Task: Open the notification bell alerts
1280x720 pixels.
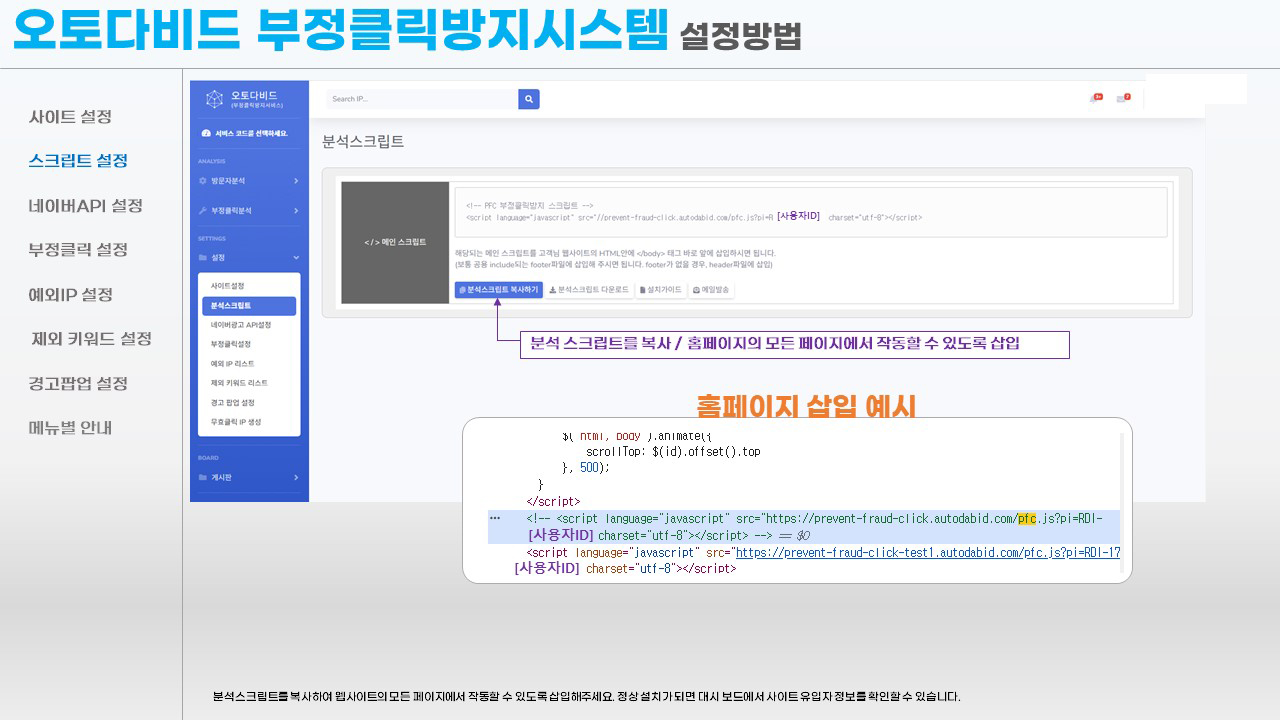Action: [1096, 98]
